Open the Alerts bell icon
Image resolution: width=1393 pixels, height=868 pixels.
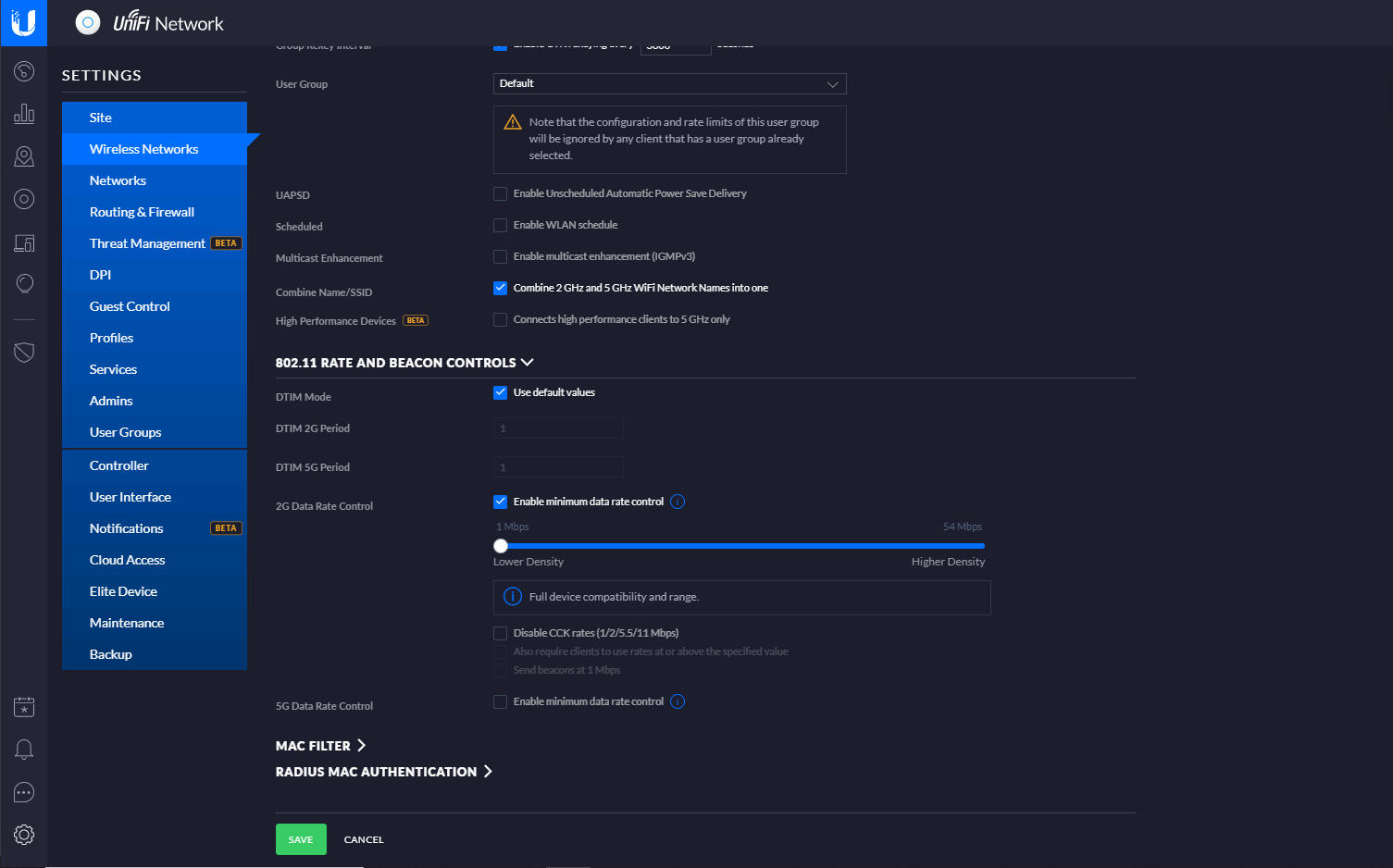click(24, 750)
